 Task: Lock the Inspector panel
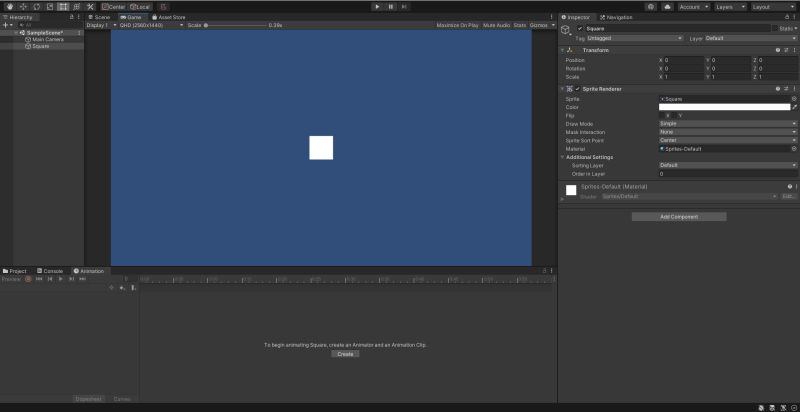(787, 17)
